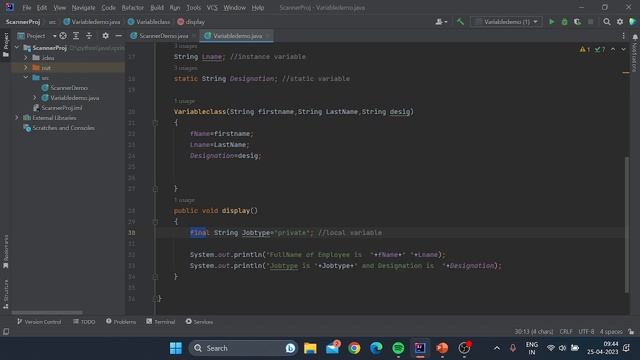Screen dimensions: 640x360
Task: Open the Refactor menu
Action: (133, 7)
